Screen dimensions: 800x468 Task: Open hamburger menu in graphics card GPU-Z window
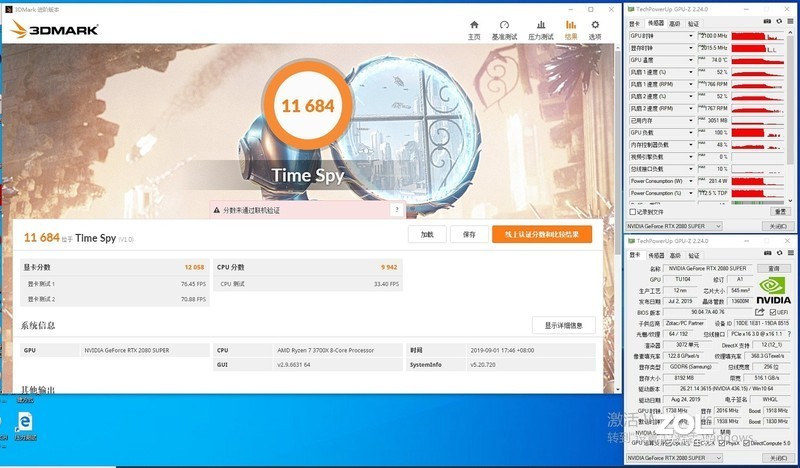click(x=790, y=253)
